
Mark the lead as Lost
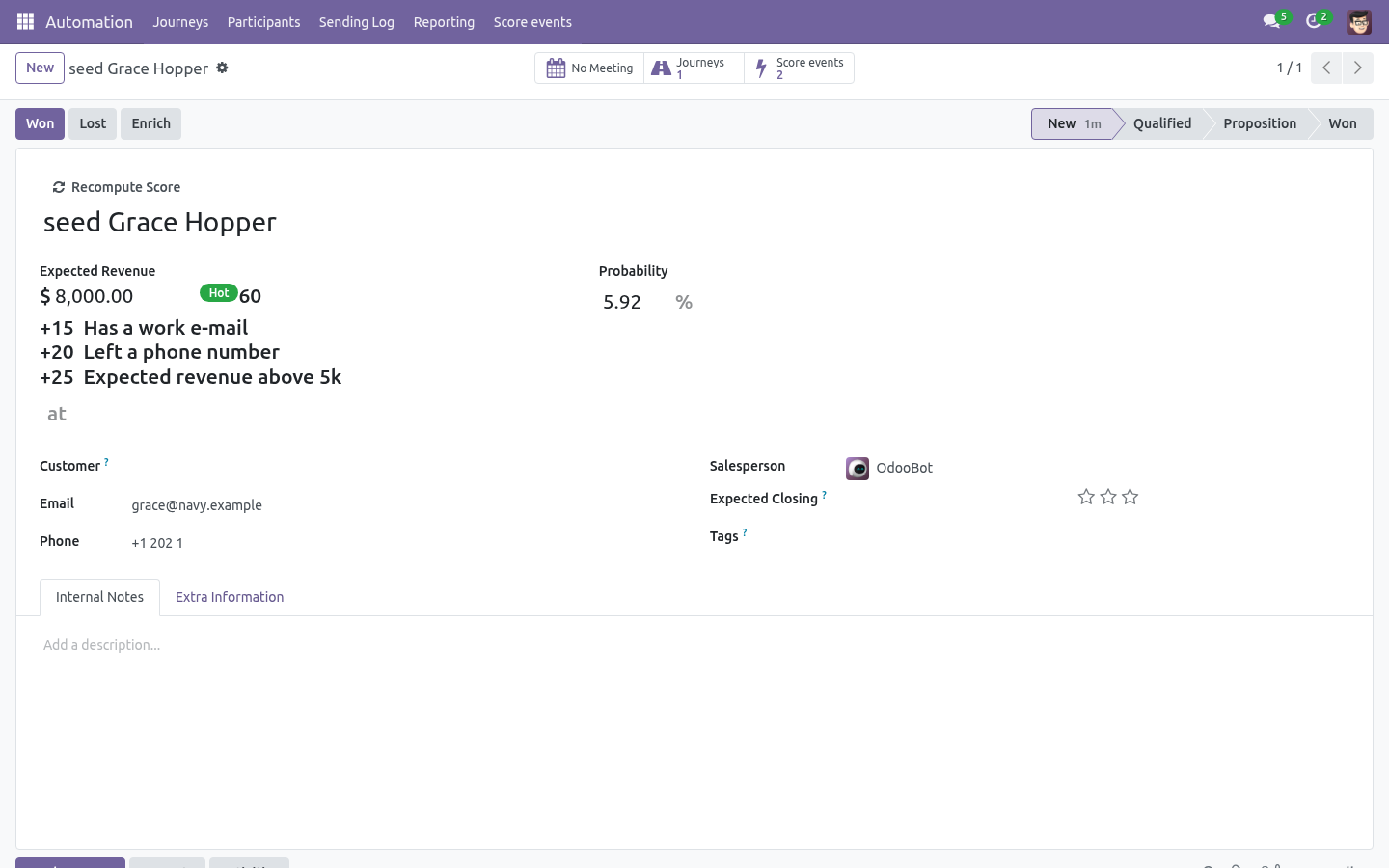point(93,123)
